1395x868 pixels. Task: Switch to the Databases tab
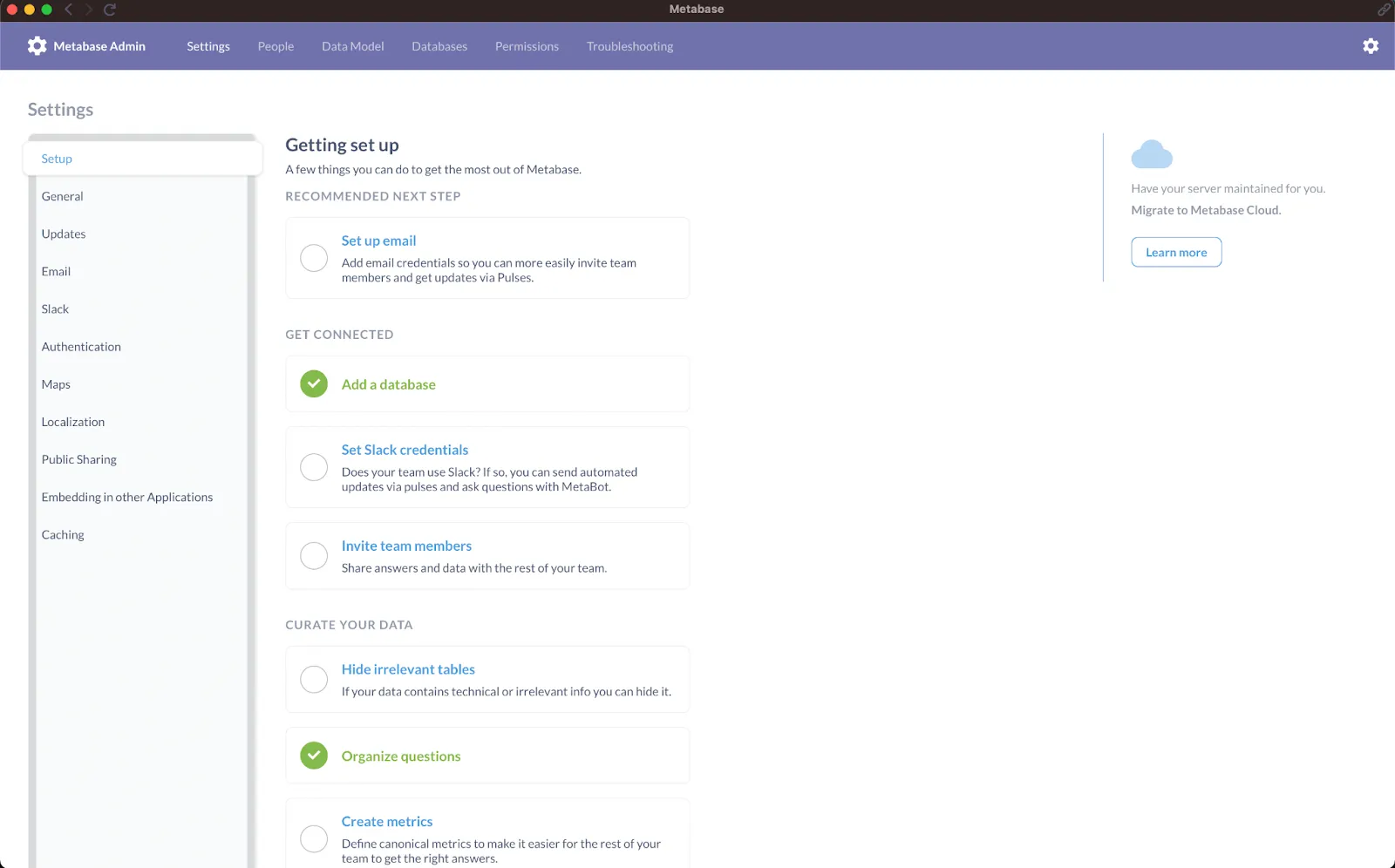439,46
